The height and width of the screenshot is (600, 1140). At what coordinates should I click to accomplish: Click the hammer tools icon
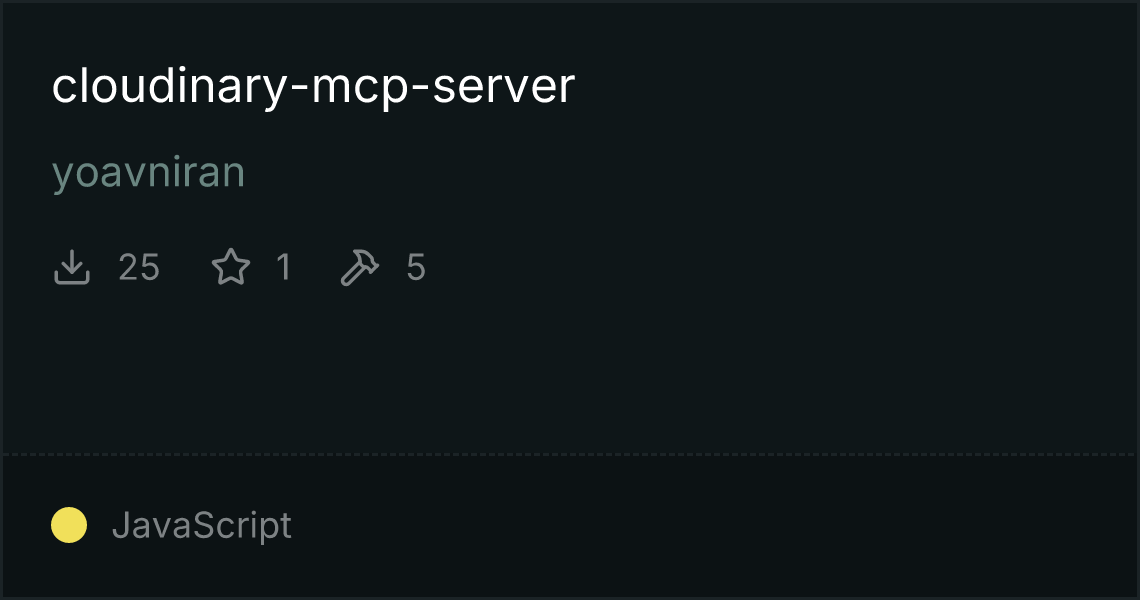(x=360, y=267)
